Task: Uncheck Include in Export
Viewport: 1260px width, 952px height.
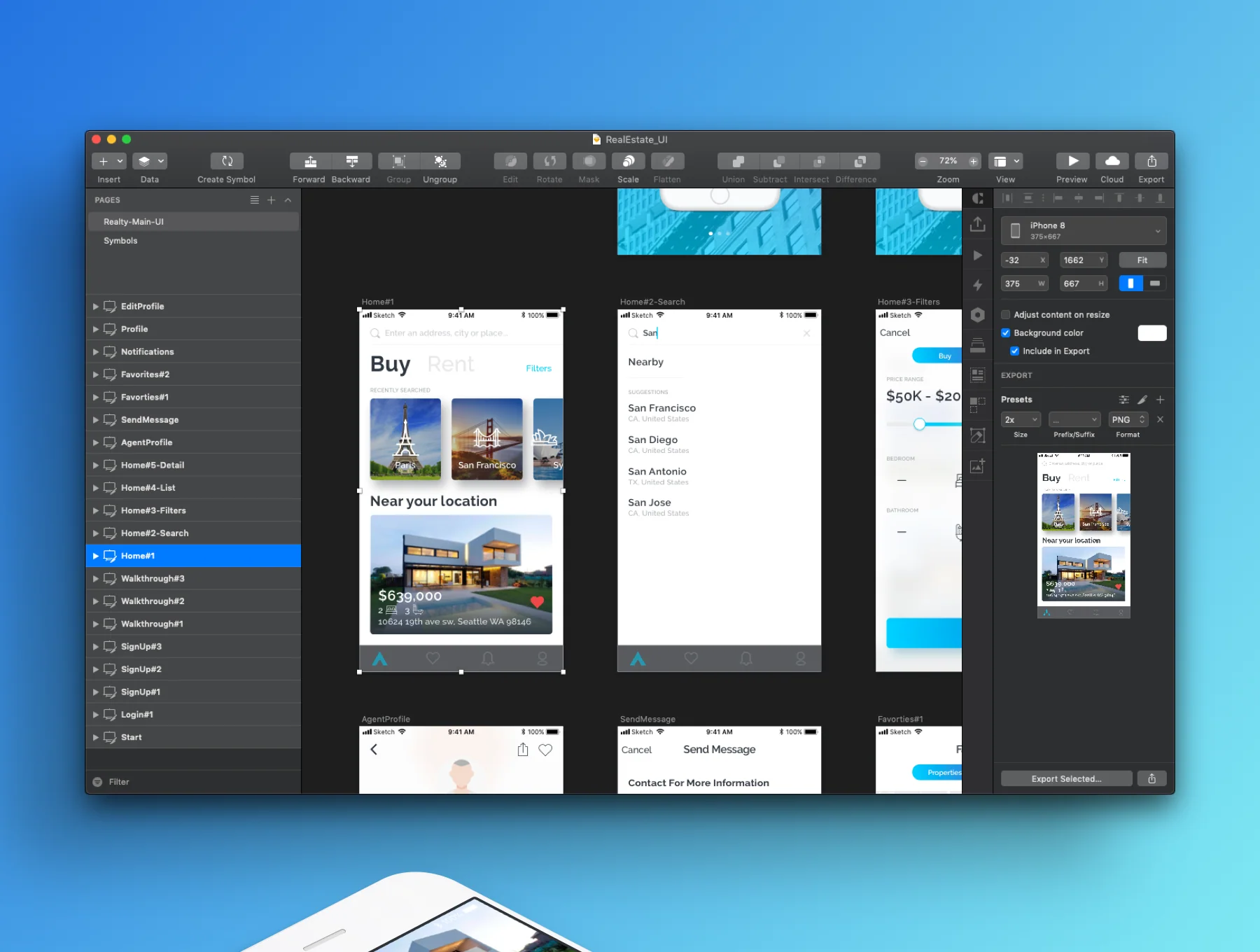Action: 1014,351
